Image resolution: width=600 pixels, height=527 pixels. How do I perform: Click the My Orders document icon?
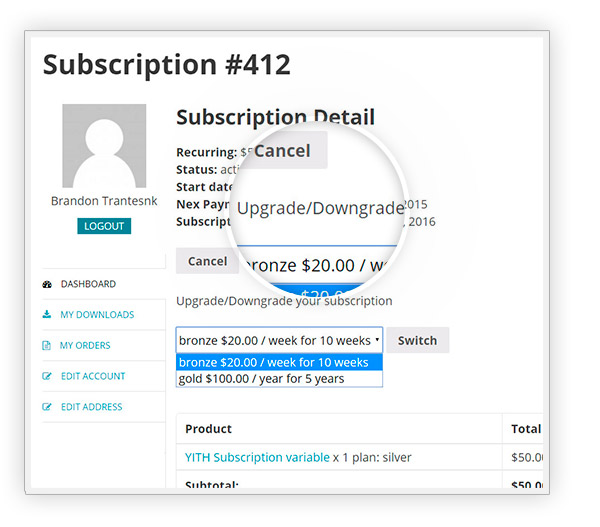tap(46, 346)
